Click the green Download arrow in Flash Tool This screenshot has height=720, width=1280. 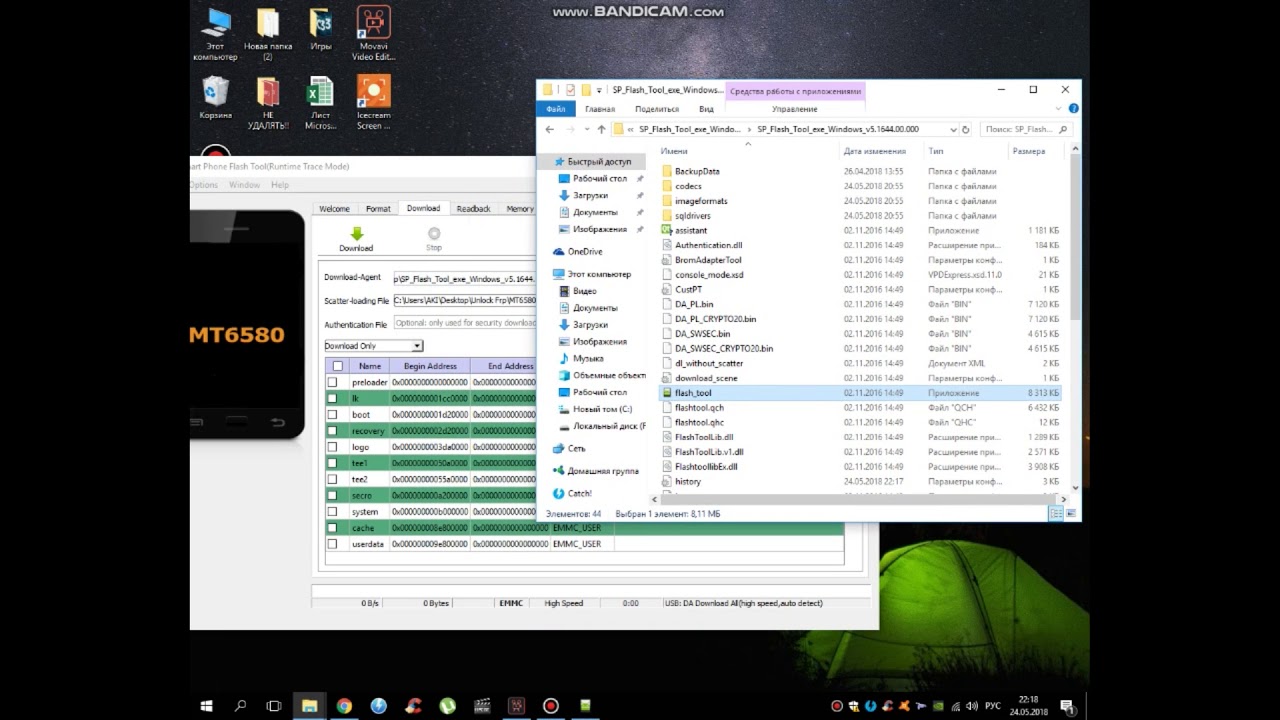356,234
